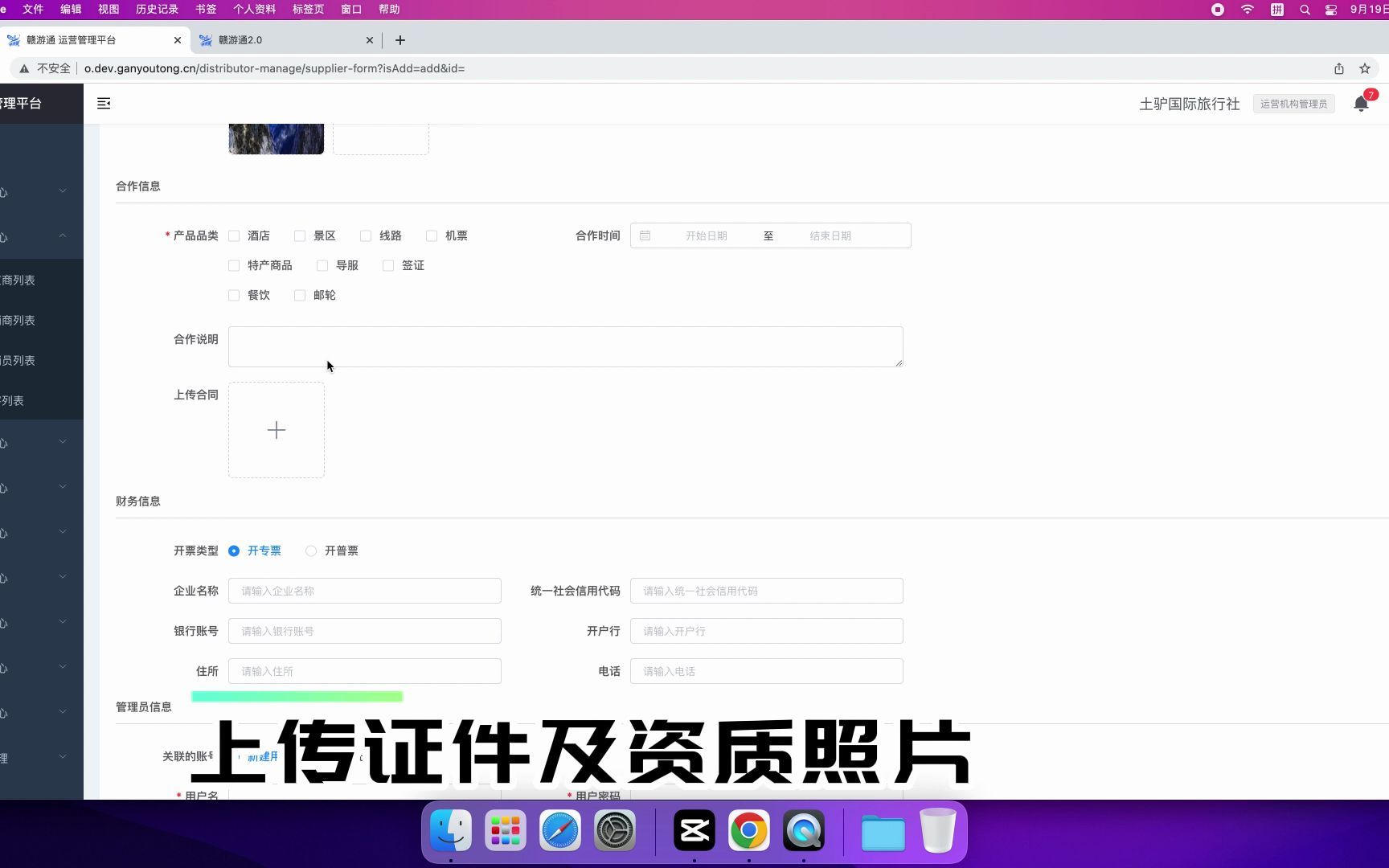Viewport: 1389px width, 868px height.
Task: Select the 开专票 invoice type
Action: pos(234,551)
